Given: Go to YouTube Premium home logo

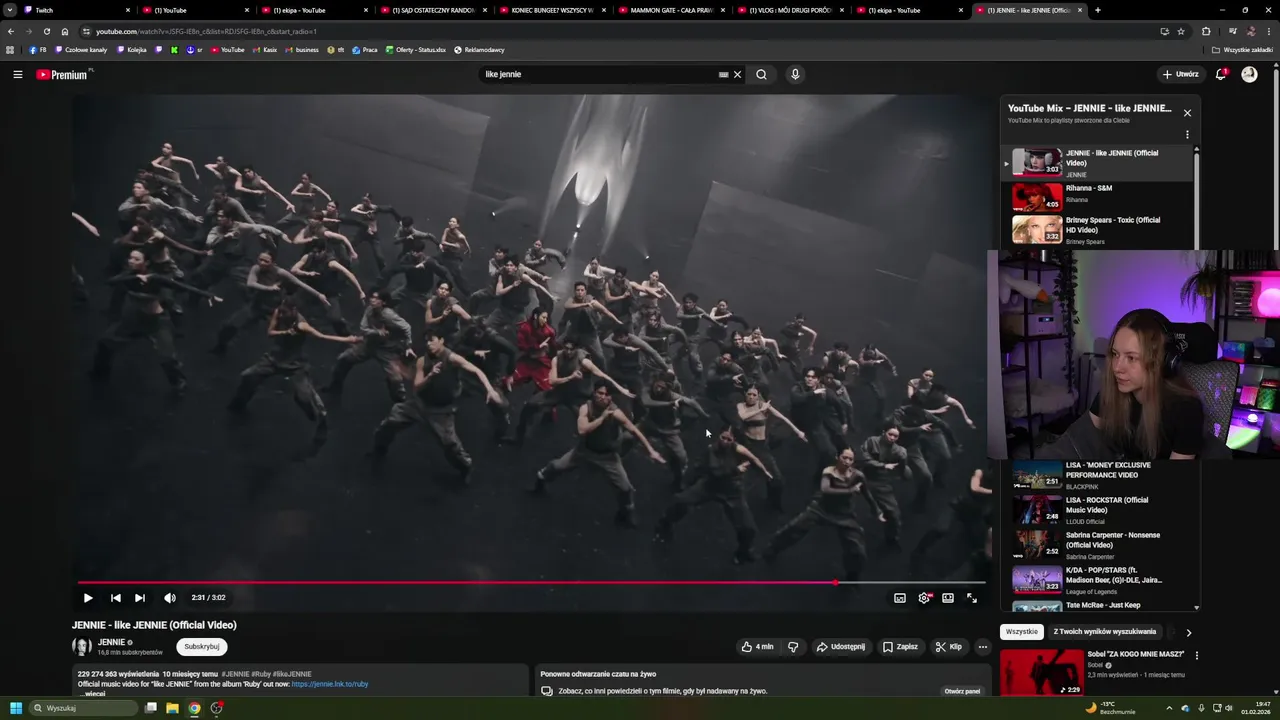Looking at the screenshot, I should pyautogui.click(x=63, y=74).
